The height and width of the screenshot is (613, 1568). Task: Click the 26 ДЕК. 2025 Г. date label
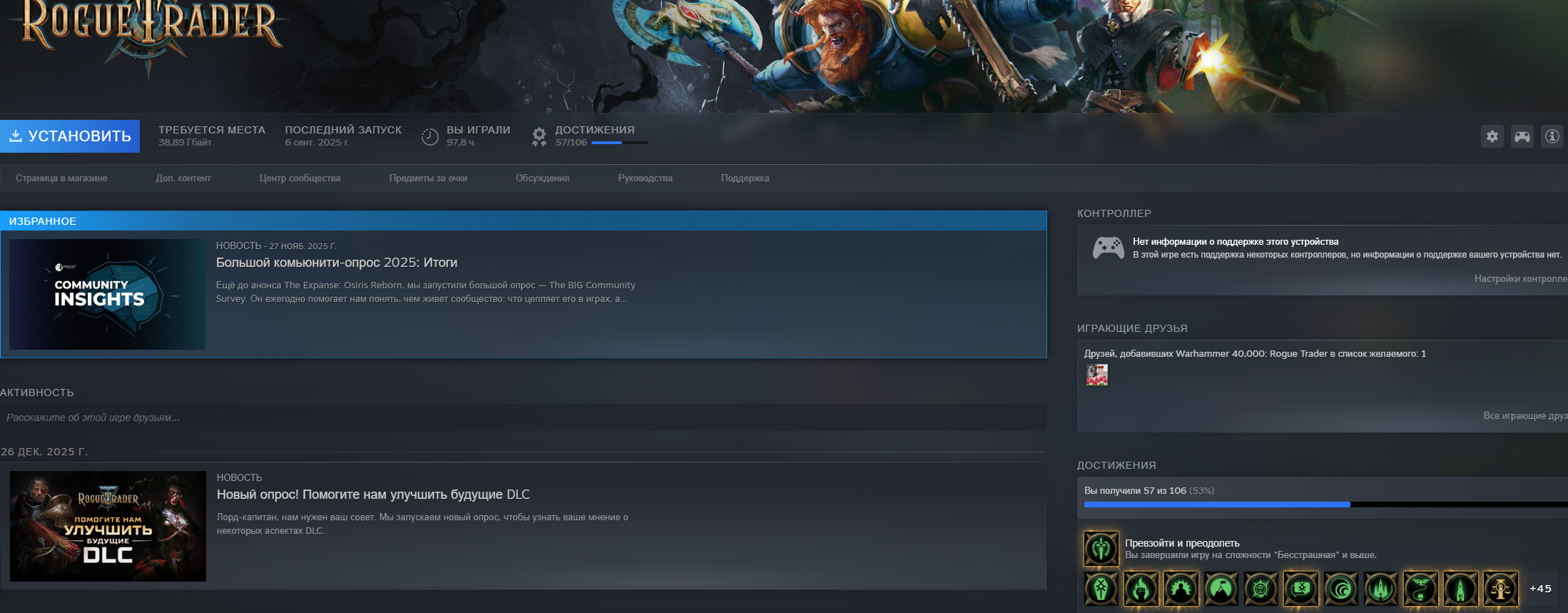click(x=44, y=452)
